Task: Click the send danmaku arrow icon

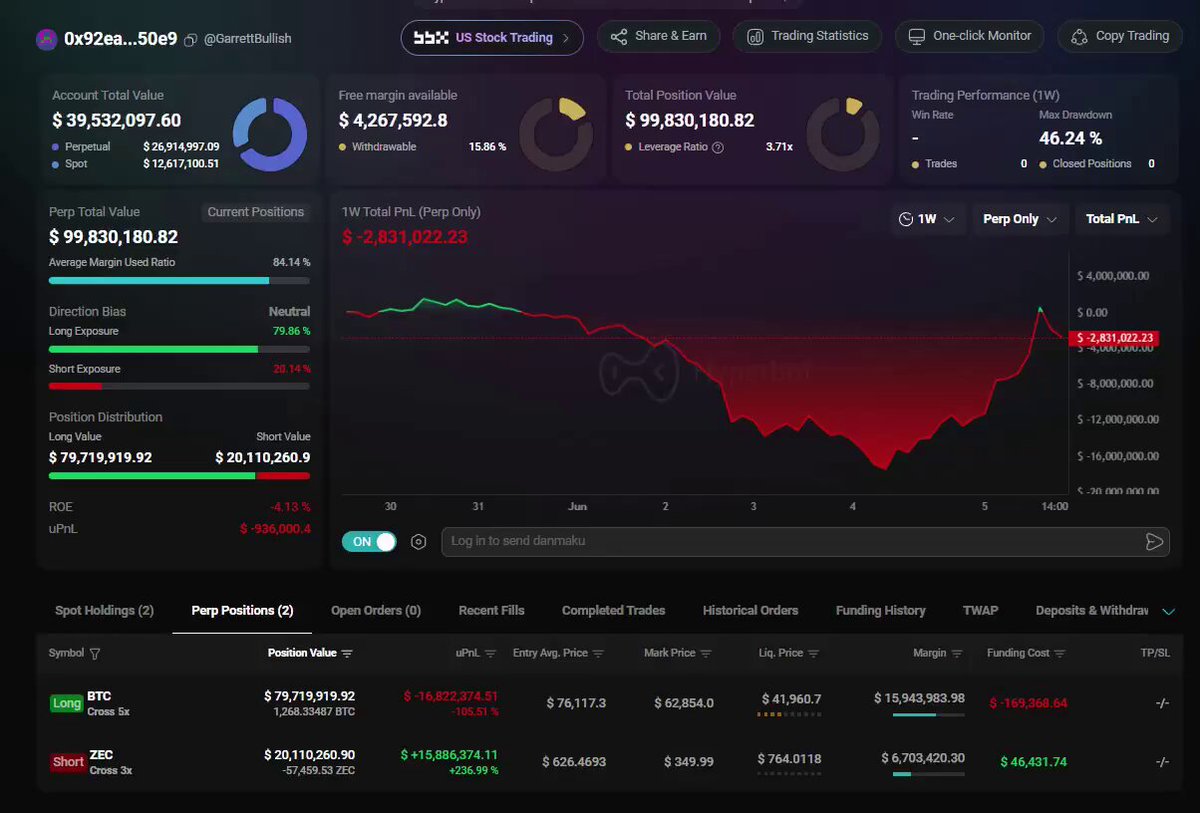Action: point(1154,542)
